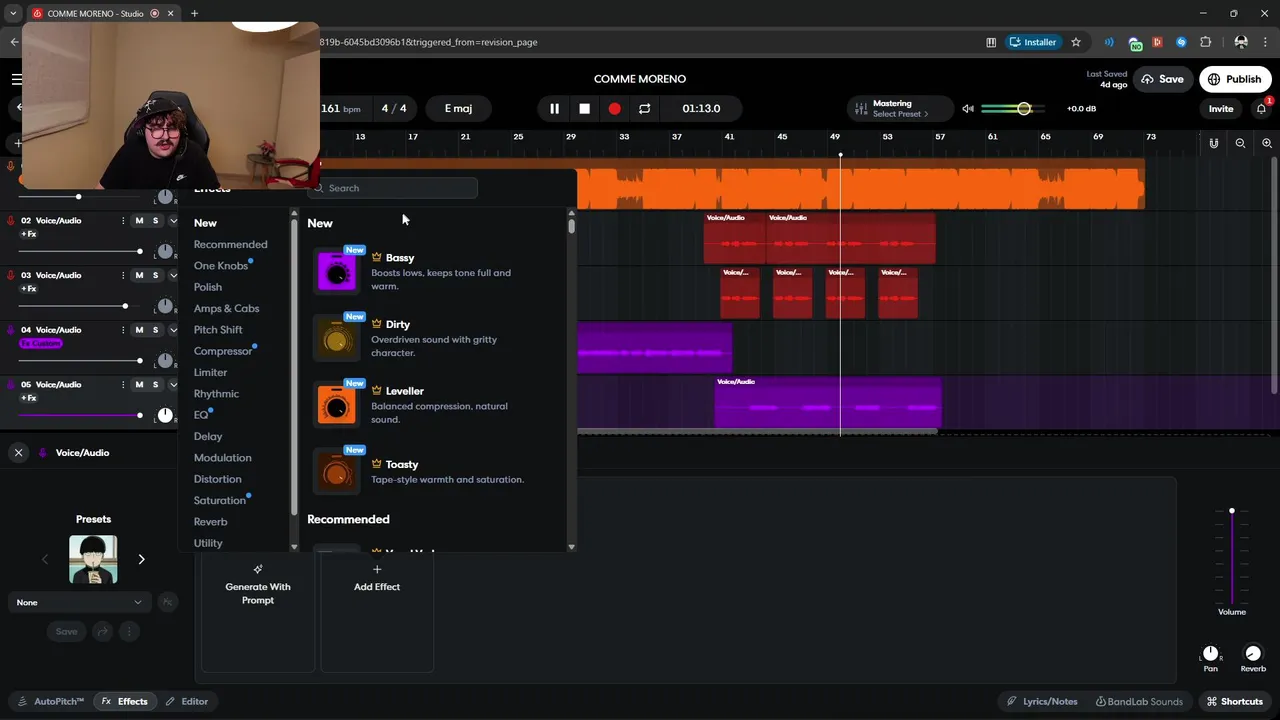Toggle the magnet snap-to-grid icon
The width and height of the screenshot is (1280, 720).
(x=1214, y=143)
